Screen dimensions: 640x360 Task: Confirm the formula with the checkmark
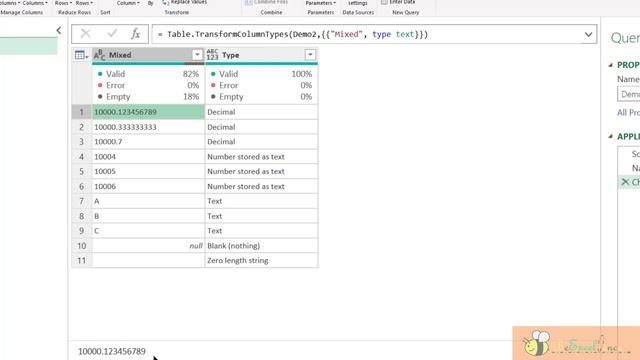[x=112, y=33]
